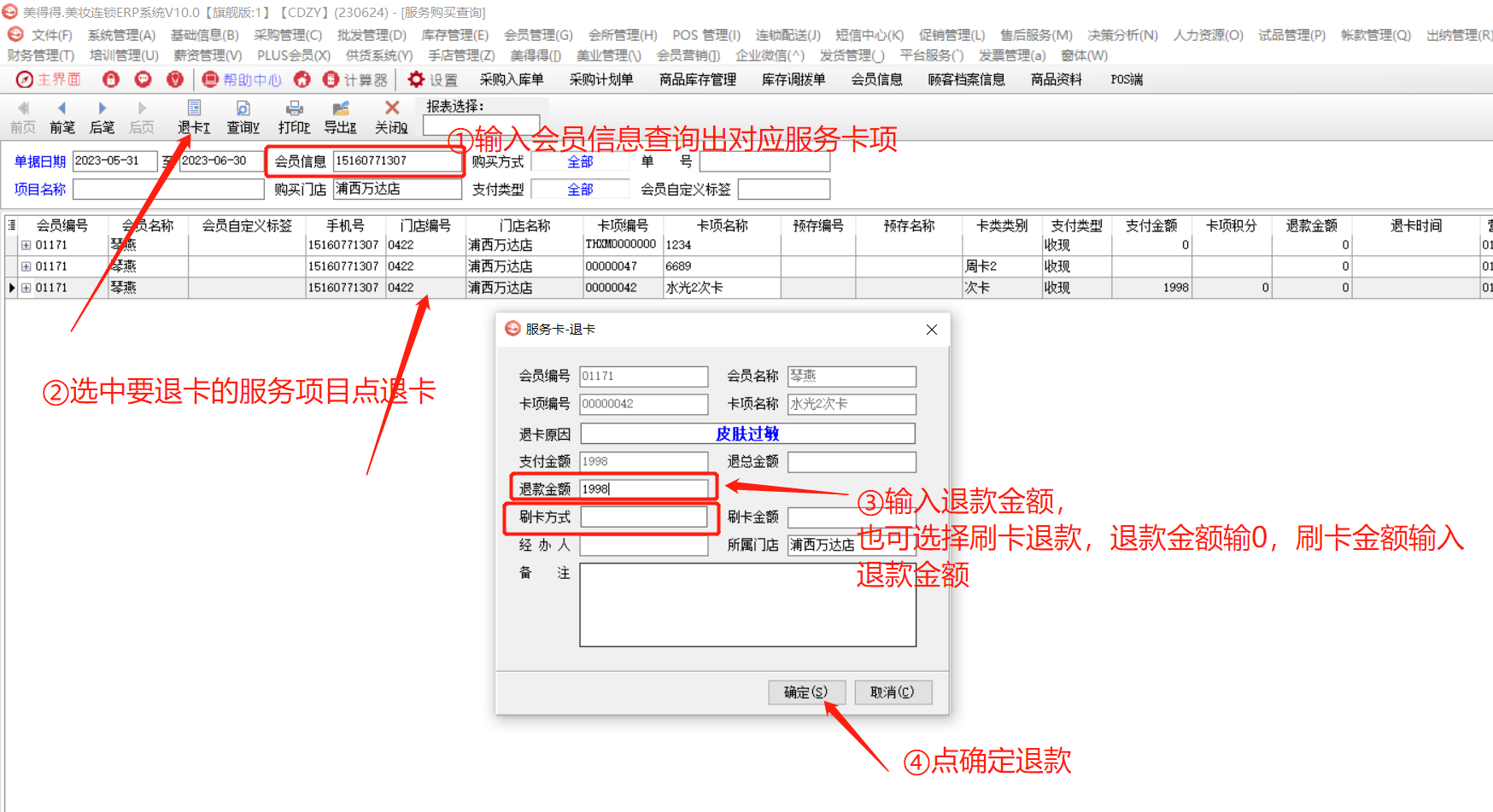
Task: Expand the third 01171 row for 水光2次卡
Action: click(26, 288)
